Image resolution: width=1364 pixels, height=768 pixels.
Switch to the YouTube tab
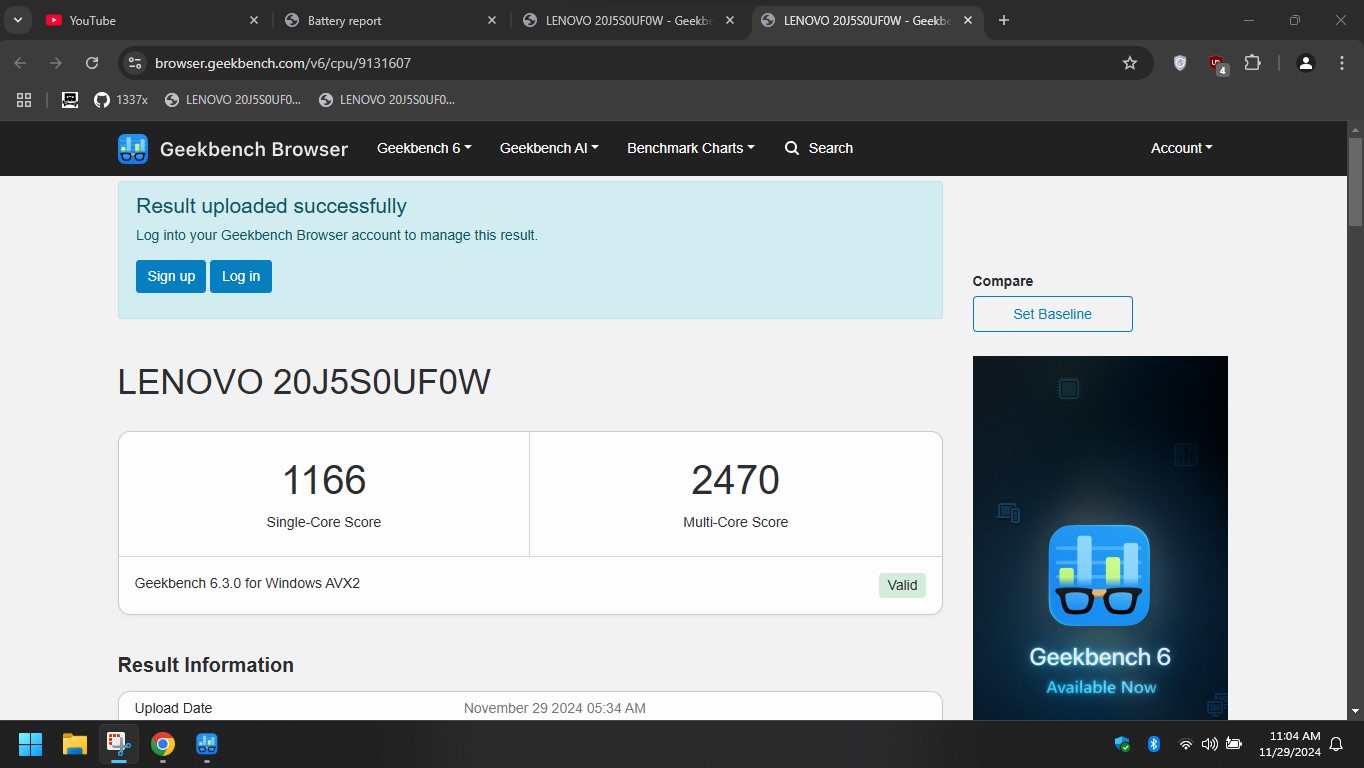point(93,20)
